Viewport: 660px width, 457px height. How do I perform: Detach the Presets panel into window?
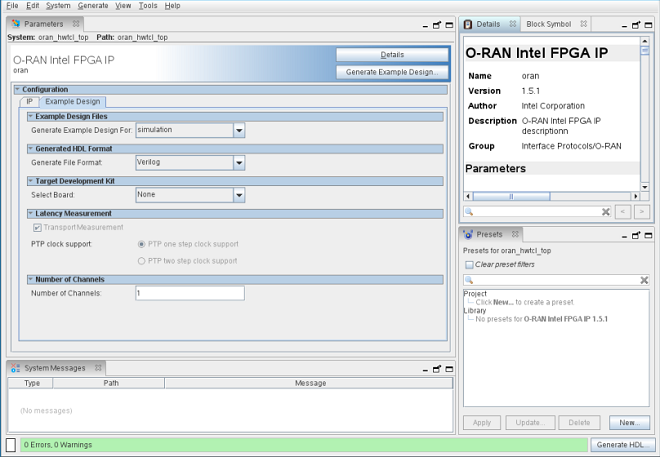coord(636,236)
